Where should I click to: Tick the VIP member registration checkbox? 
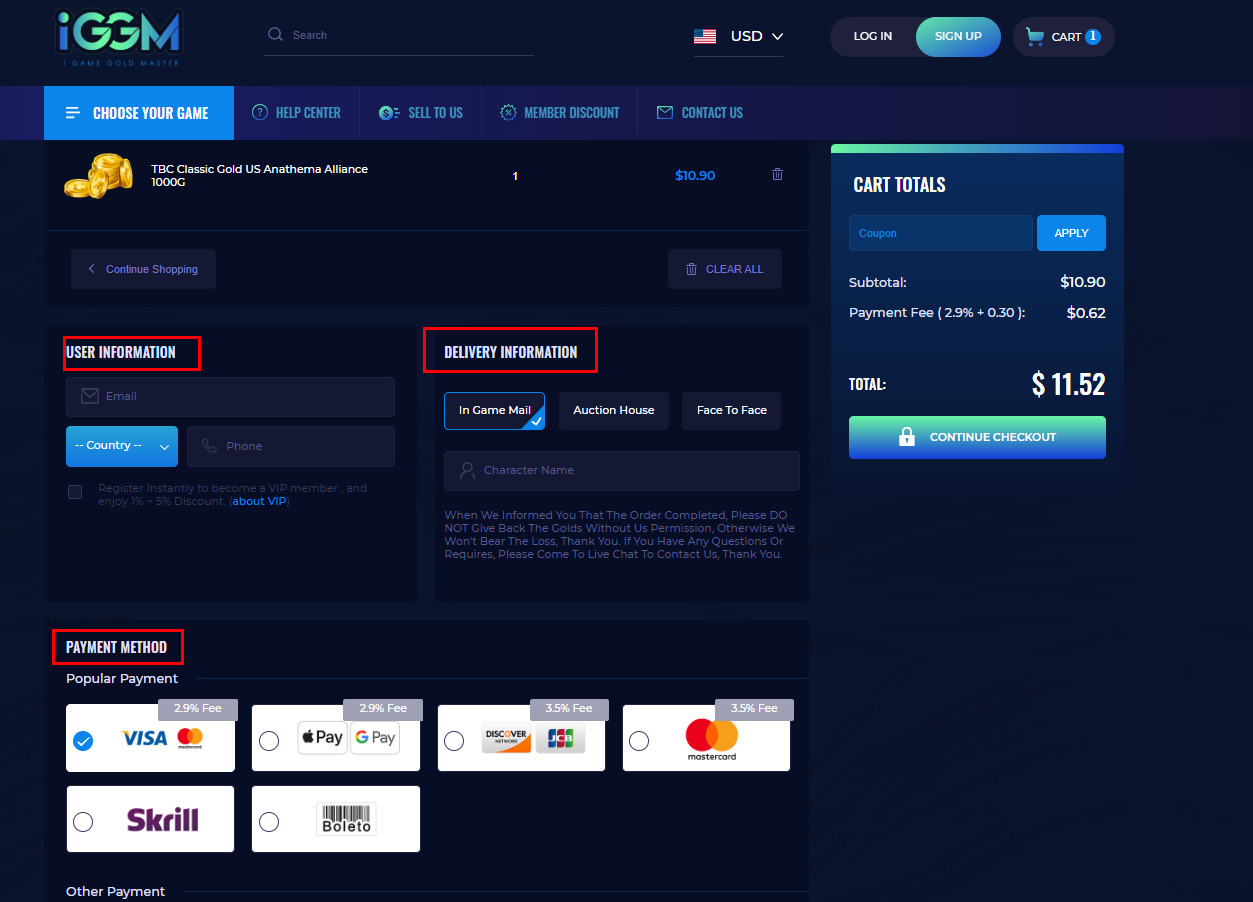[x=75, y=492]
